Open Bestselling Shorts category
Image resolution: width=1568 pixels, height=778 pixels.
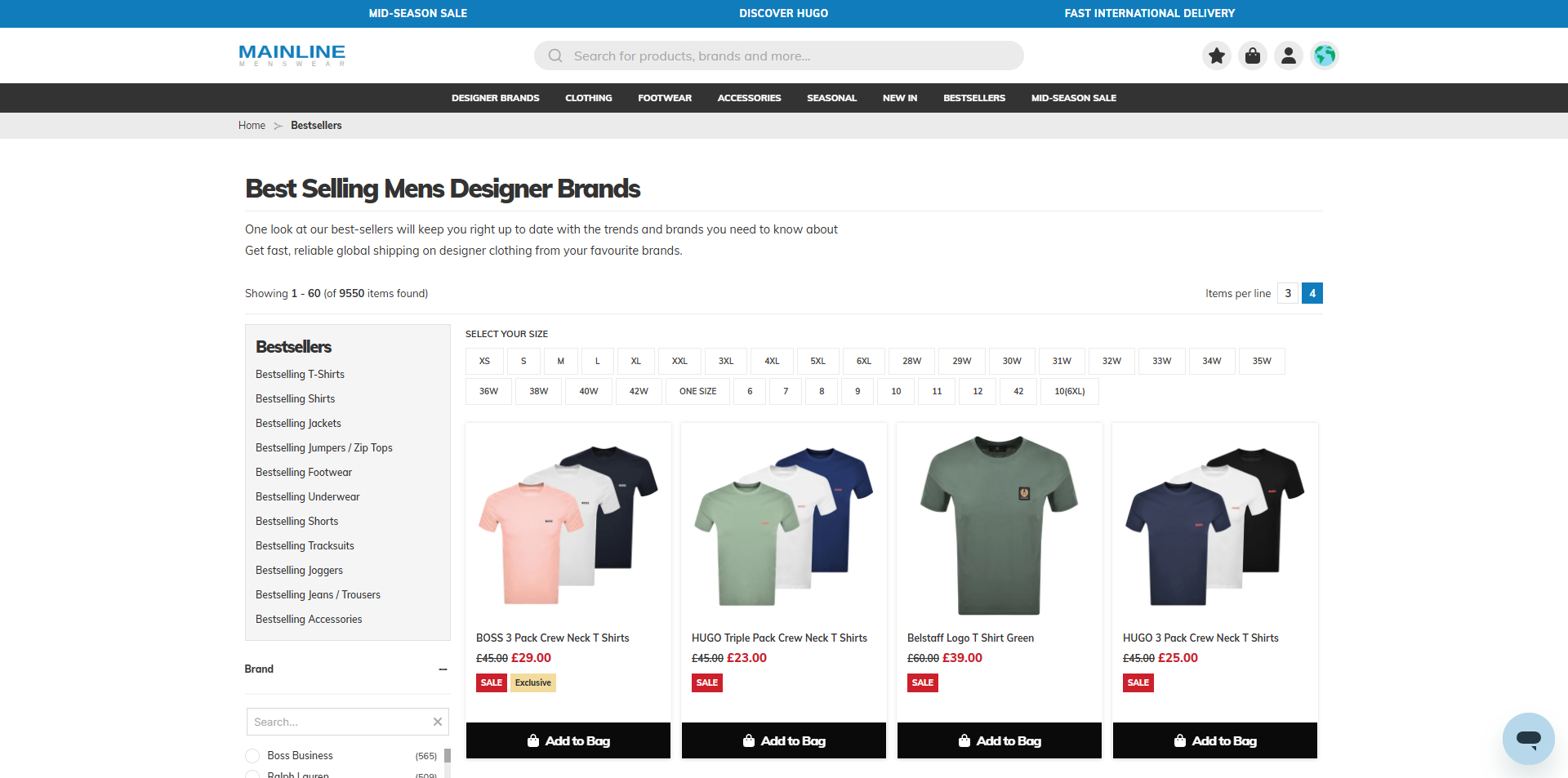[x=296, y=522]
